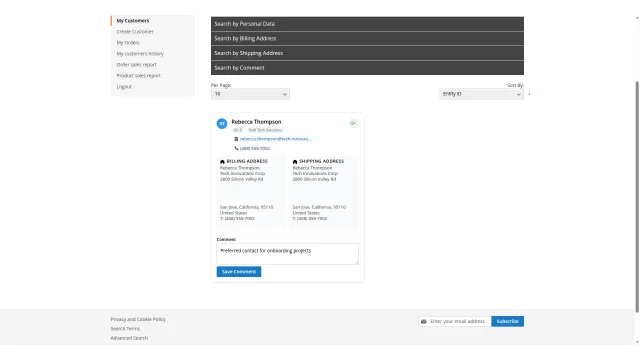Screen dimensions: 640x360
Task: Expand the Search by Personal Data section
Action: click(367, 24)
